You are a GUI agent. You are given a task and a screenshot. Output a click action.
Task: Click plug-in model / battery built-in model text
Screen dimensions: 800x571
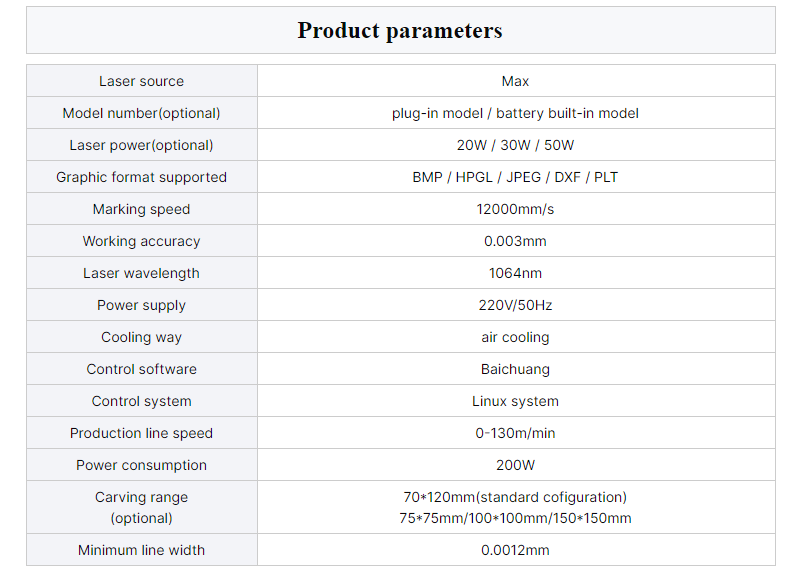[515, 113]
